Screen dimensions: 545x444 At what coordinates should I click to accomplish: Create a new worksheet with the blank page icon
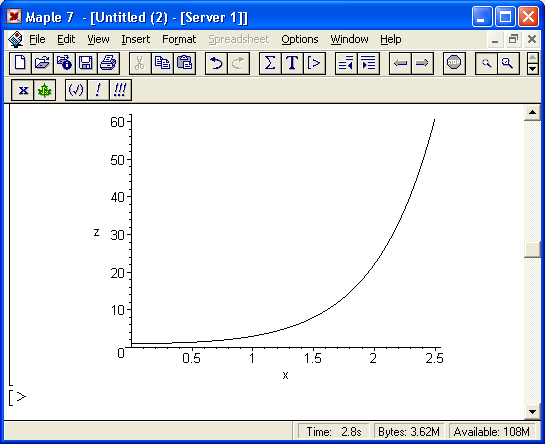click(x=20, y=63)
